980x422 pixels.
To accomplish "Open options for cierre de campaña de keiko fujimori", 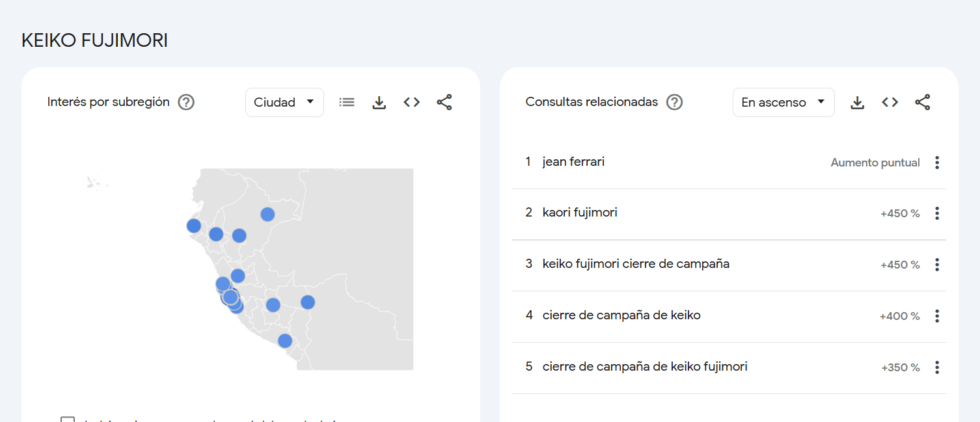I will point(937,368).
